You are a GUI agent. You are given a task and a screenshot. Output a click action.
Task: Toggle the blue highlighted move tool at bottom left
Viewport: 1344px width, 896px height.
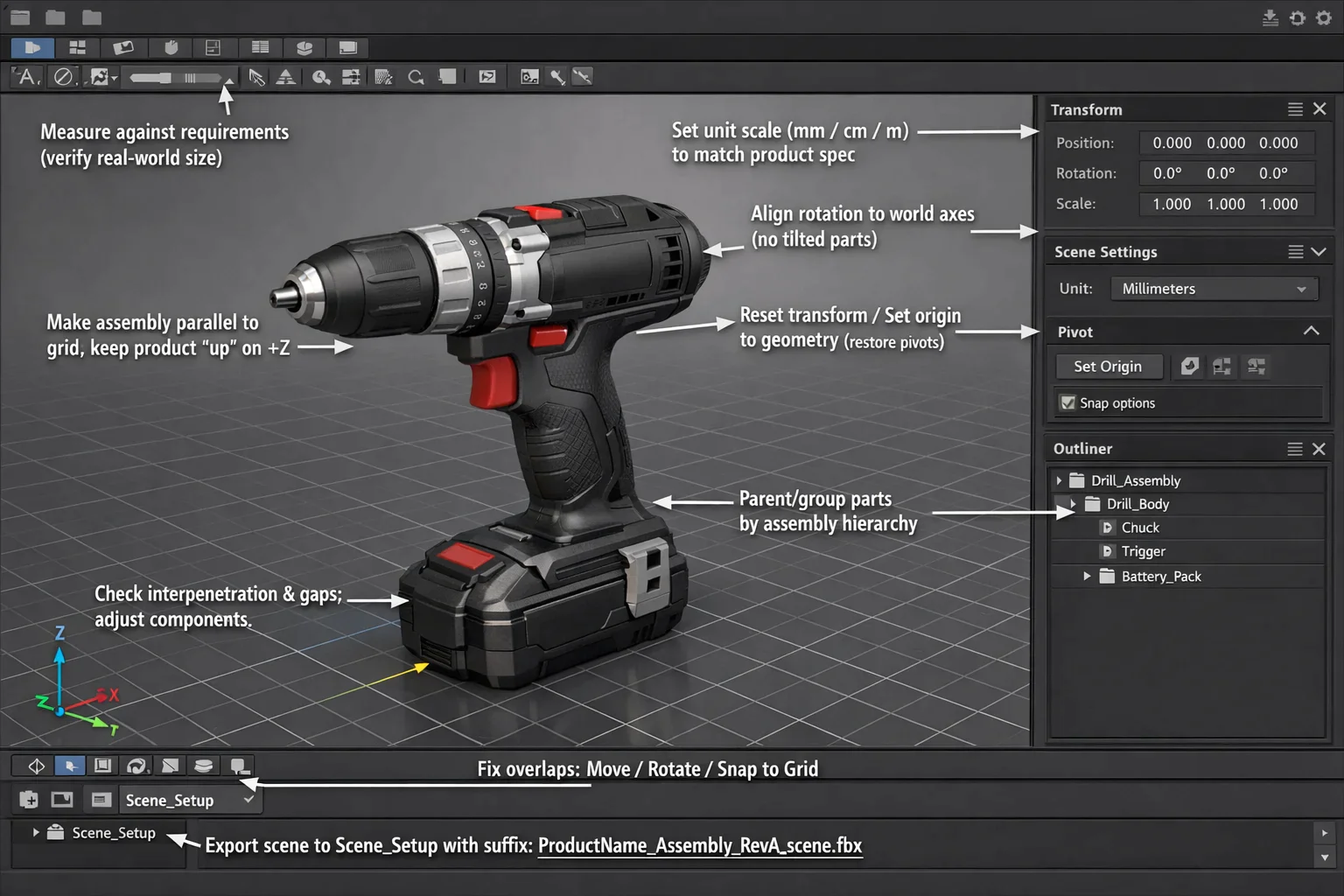(x=70, y=765)
